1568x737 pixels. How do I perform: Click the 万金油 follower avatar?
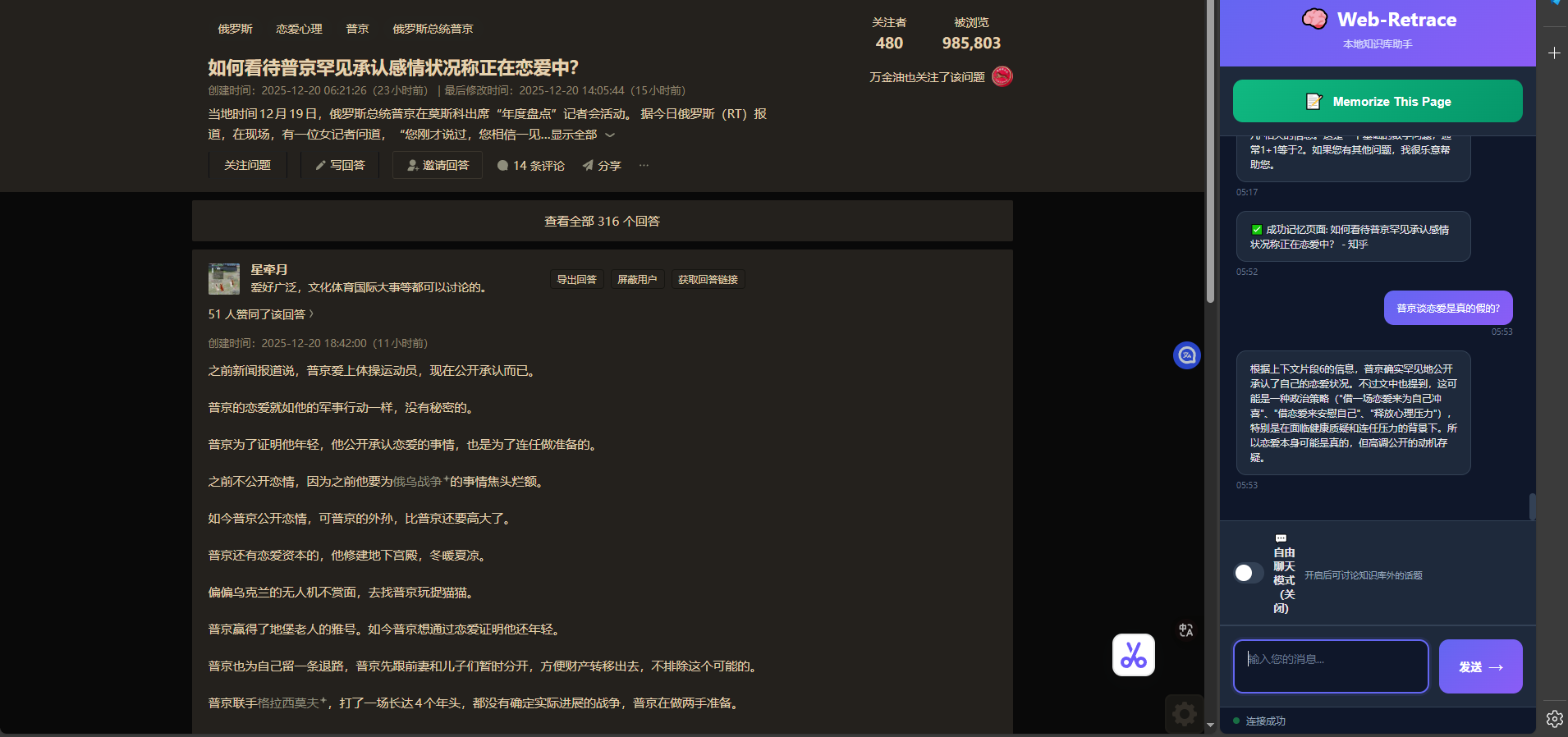pos(1002,76)
